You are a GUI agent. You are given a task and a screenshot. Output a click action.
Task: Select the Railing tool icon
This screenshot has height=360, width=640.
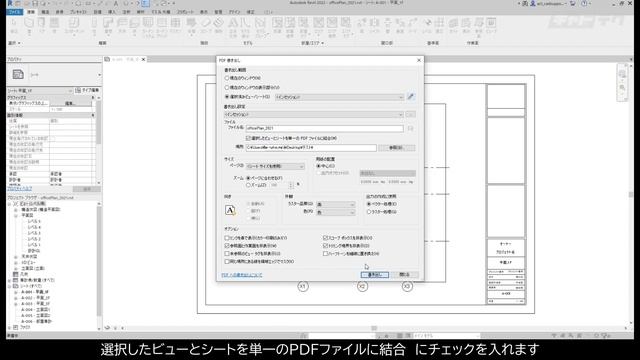point(191,23)
